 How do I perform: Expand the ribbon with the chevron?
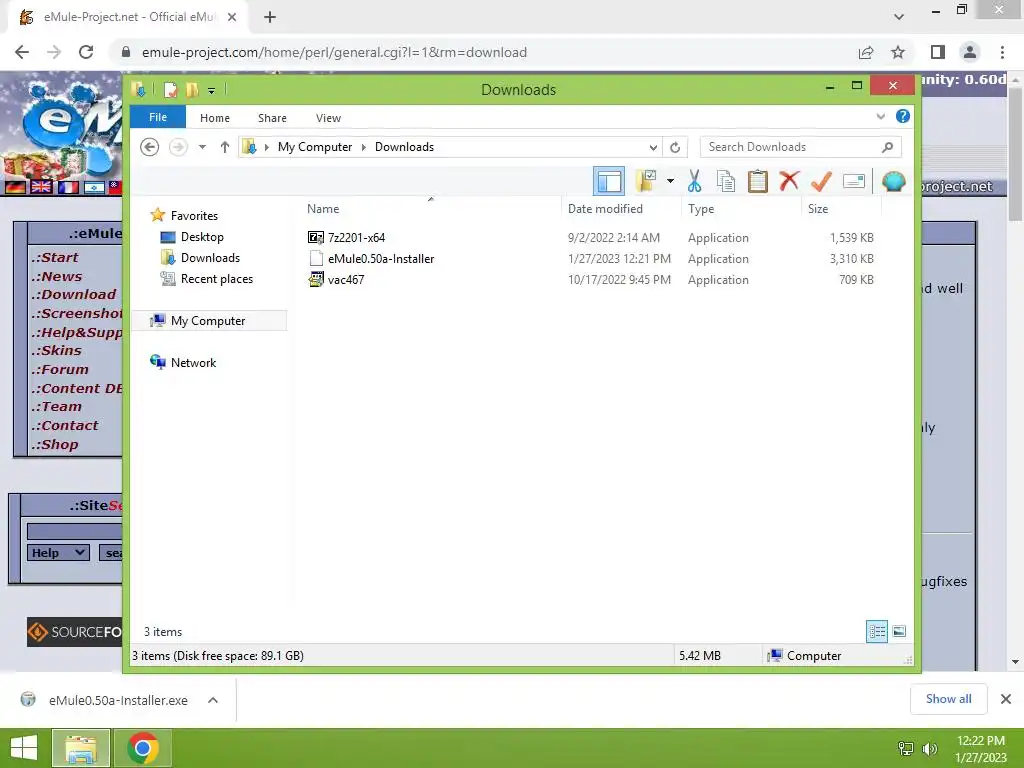click(880, 117)
